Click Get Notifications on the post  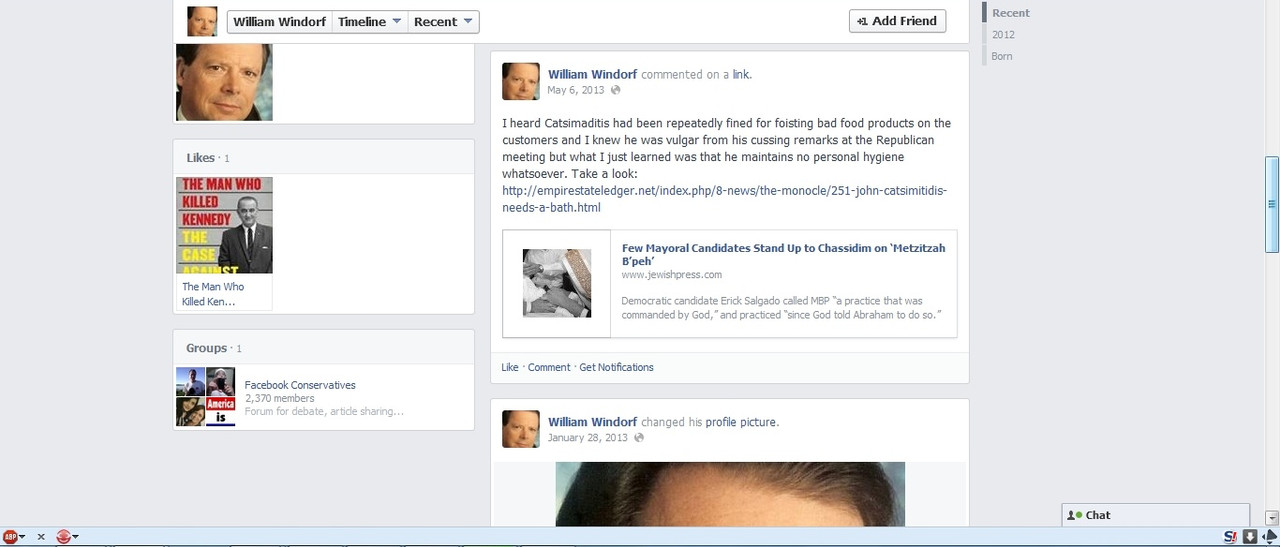[616, 367]
